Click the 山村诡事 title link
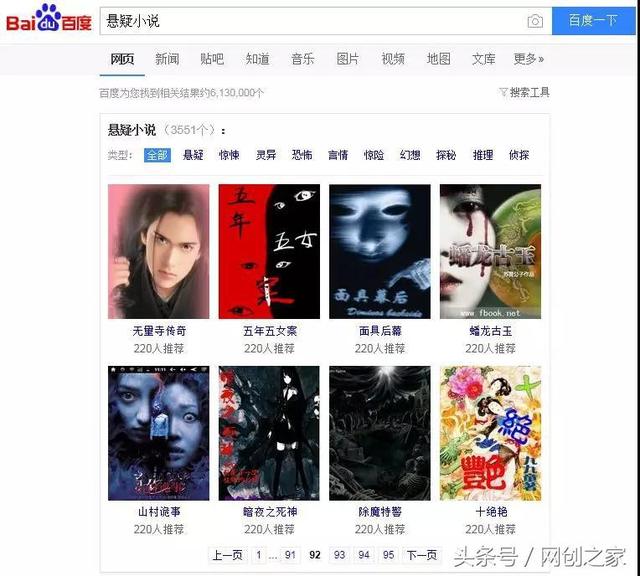This screenshot has width=640, height=576. click(159, 512)
